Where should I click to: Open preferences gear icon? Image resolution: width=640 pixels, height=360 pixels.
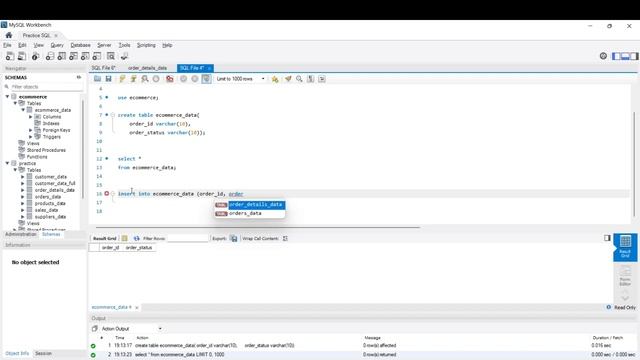[x=603, y=56]
